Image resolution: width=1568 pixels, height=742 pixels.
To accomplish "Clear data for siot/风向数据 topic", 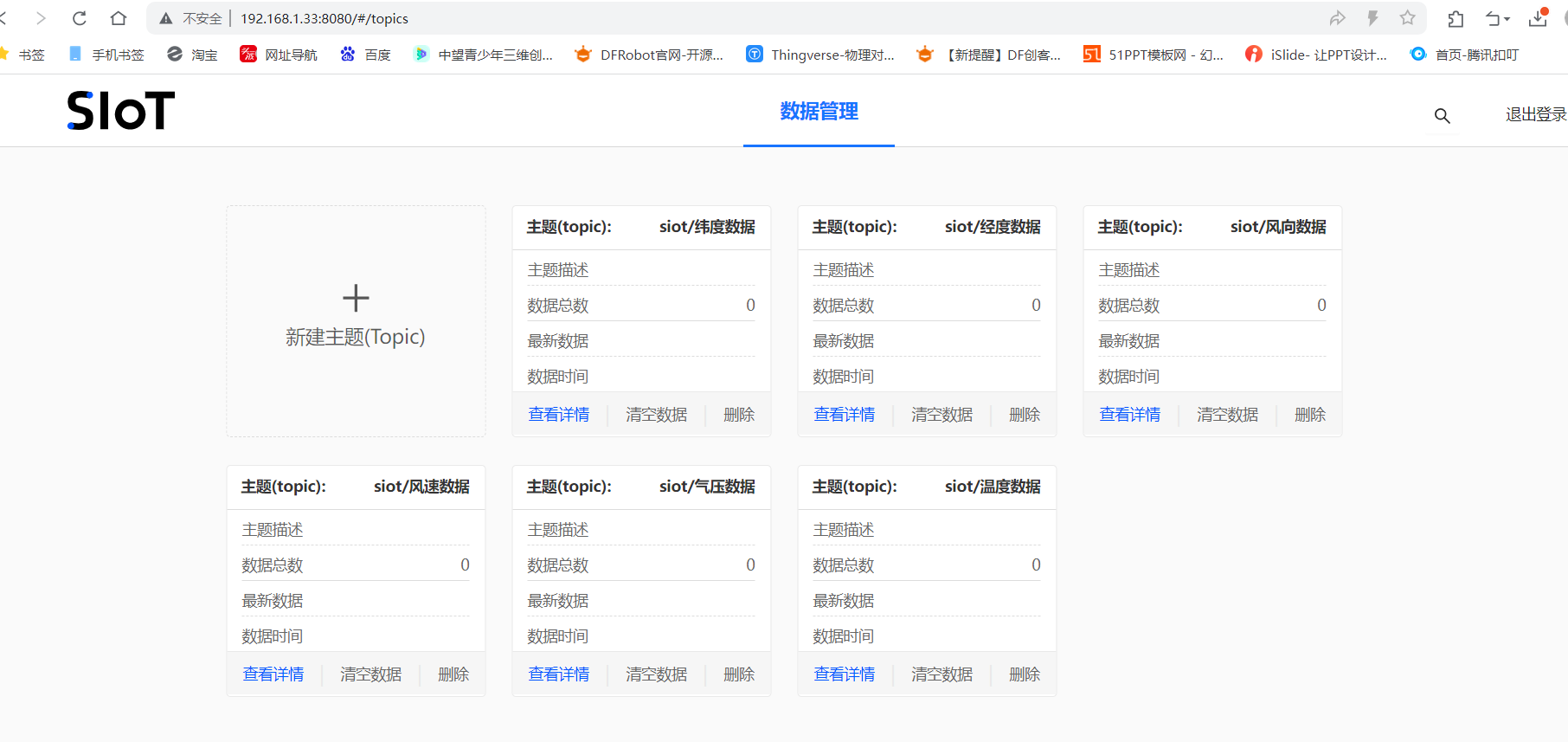I will (1228, 415).
